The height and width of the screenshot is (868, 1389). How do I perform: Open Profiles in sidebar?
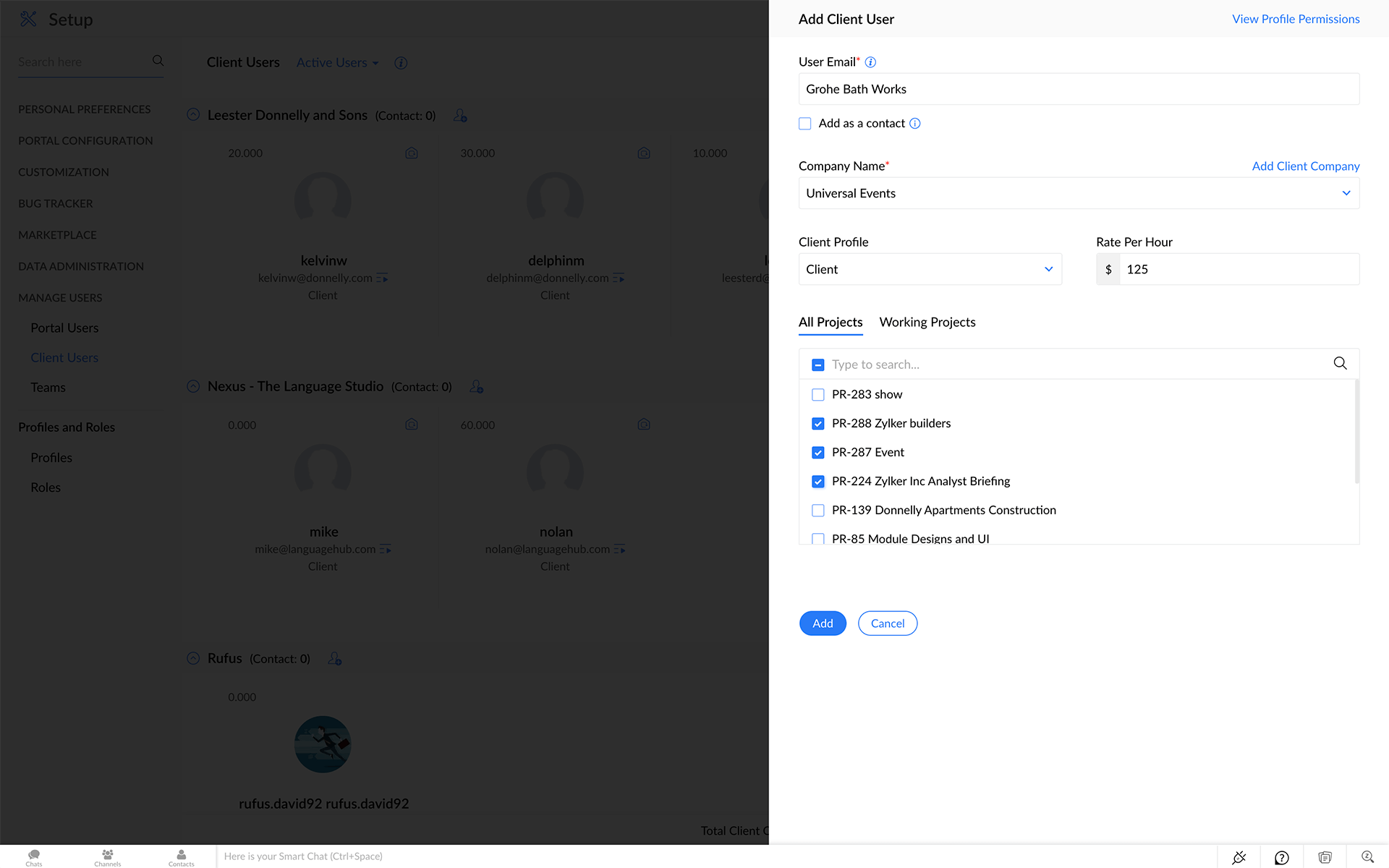pos(51,458)
